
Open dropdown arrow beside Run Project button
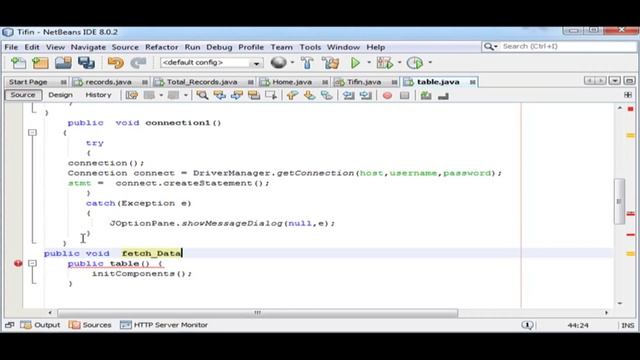[x=369, y=62]
